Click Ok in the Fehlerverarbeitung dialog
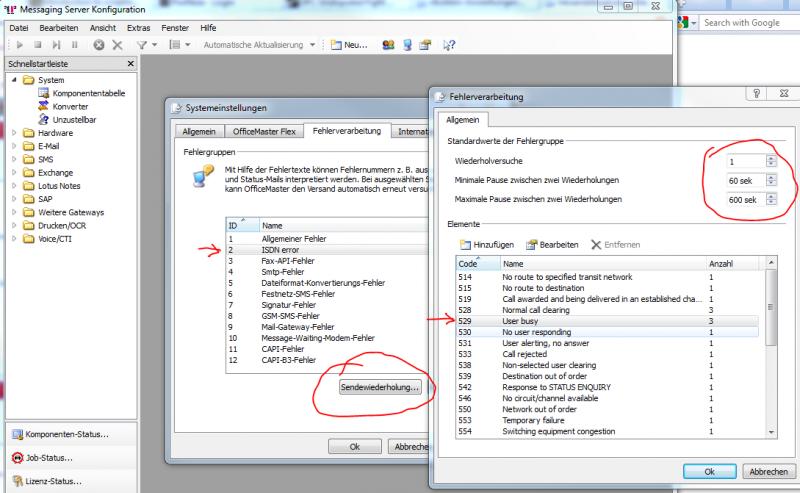The width and height of the screenshot is (800, 493). [708, 471]
